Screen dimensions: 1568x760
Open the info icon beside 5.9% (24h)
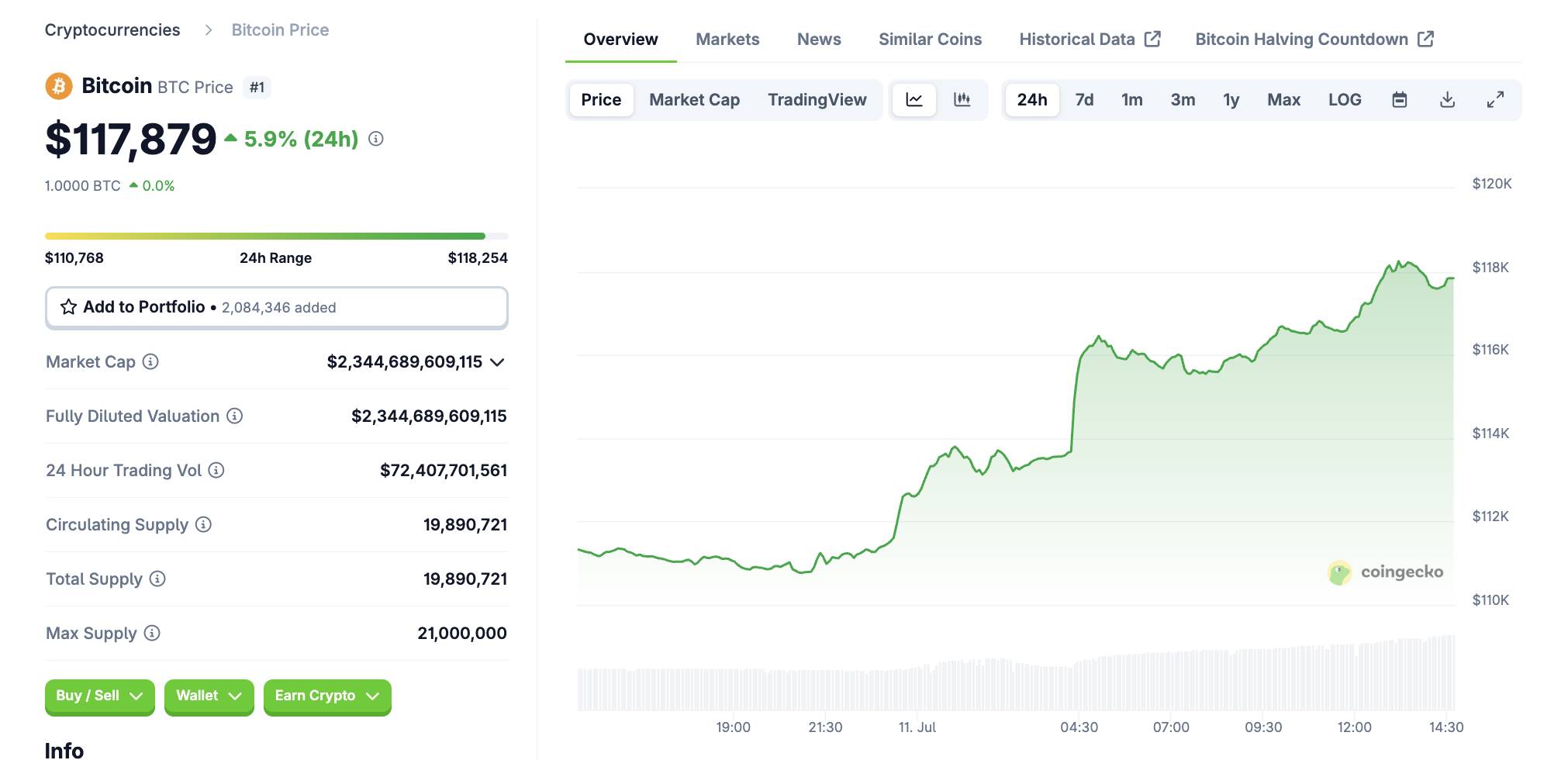(376, 139)
